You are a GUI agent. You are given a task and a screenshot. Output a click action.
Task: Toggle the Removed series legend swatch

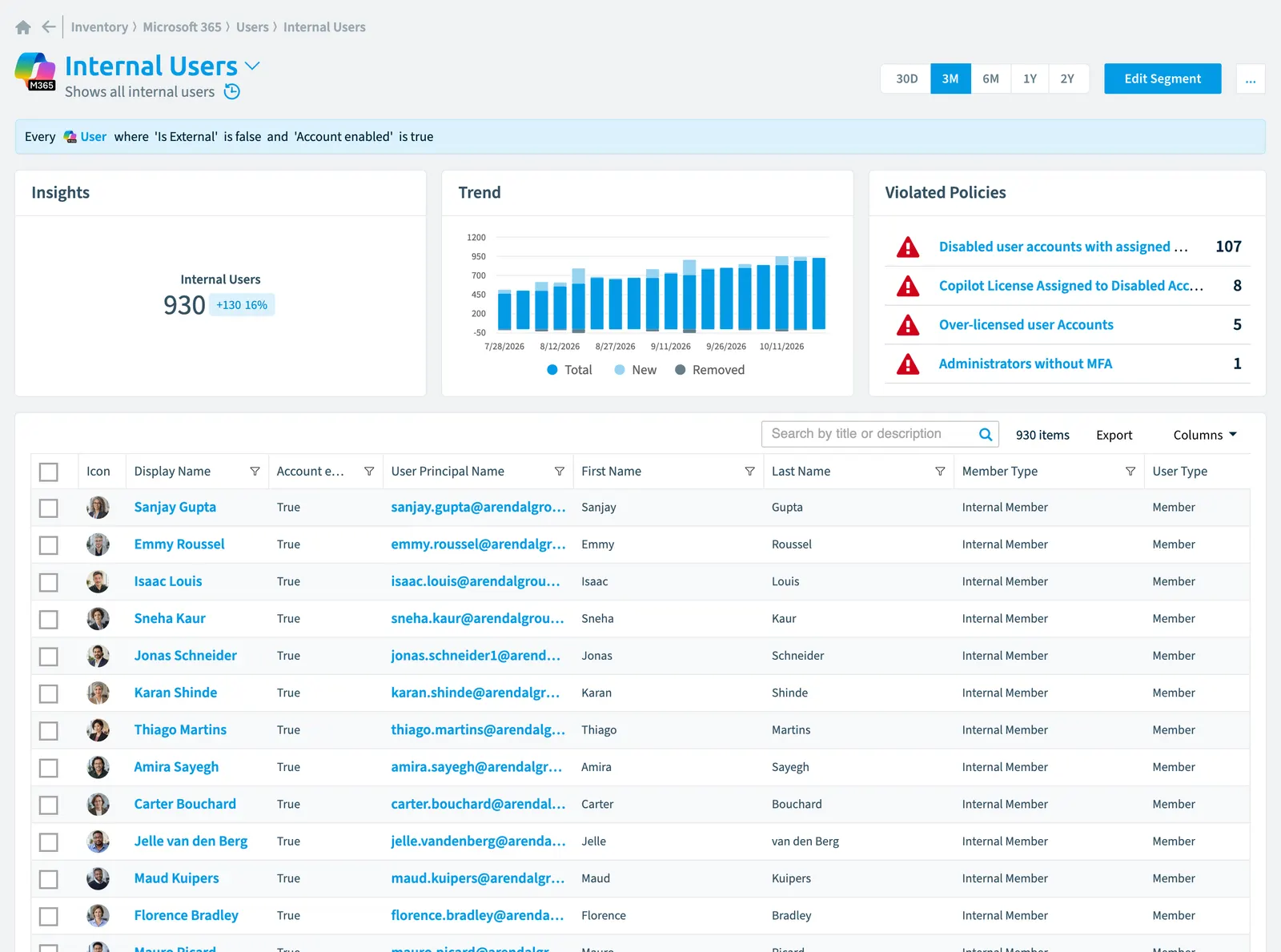(x=680, y=370)
